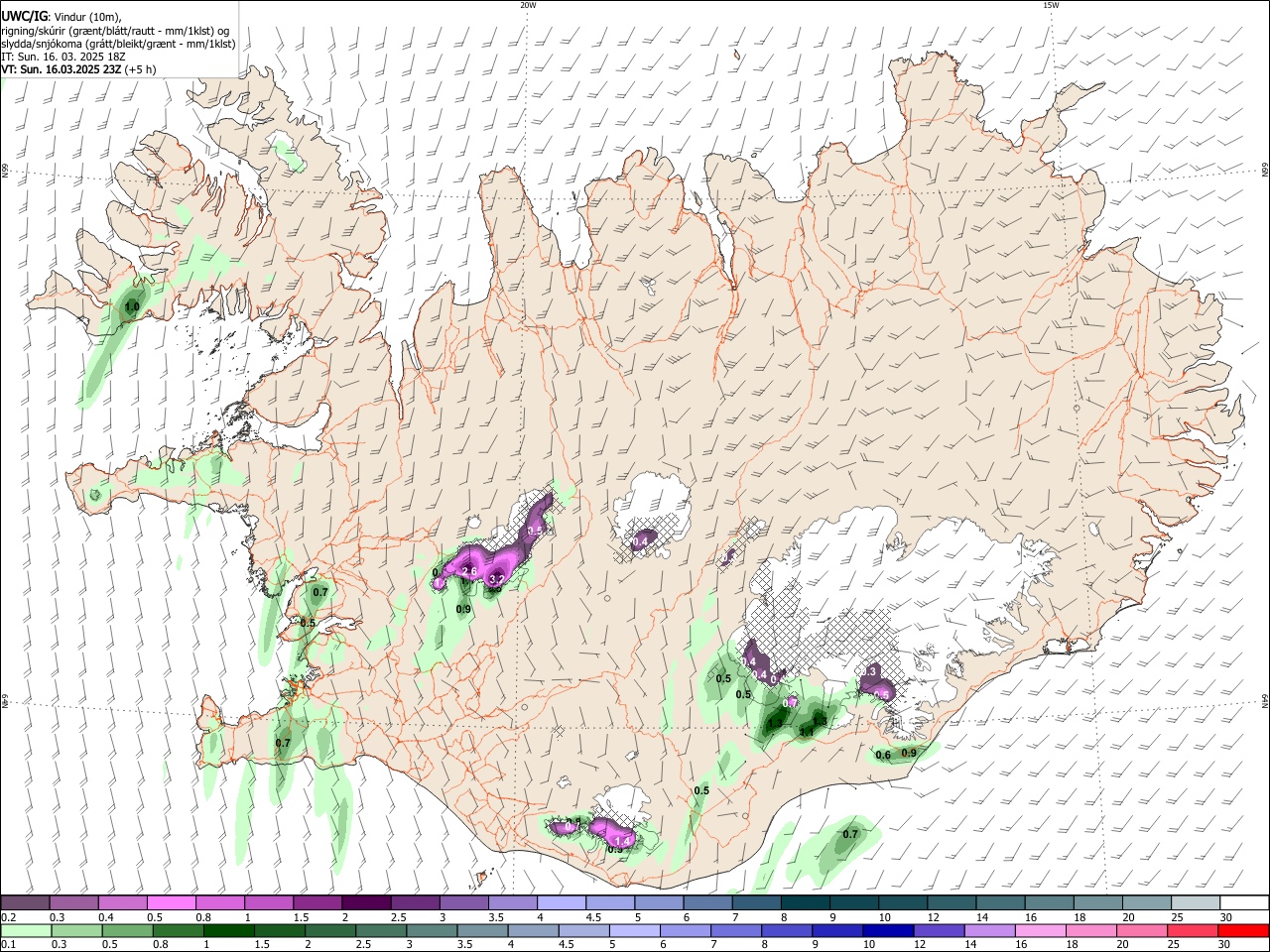Click the 0.7 value on Reykjanes peninsula
The height and width of the screenshot is (952, 1270).
click(283, 743)
